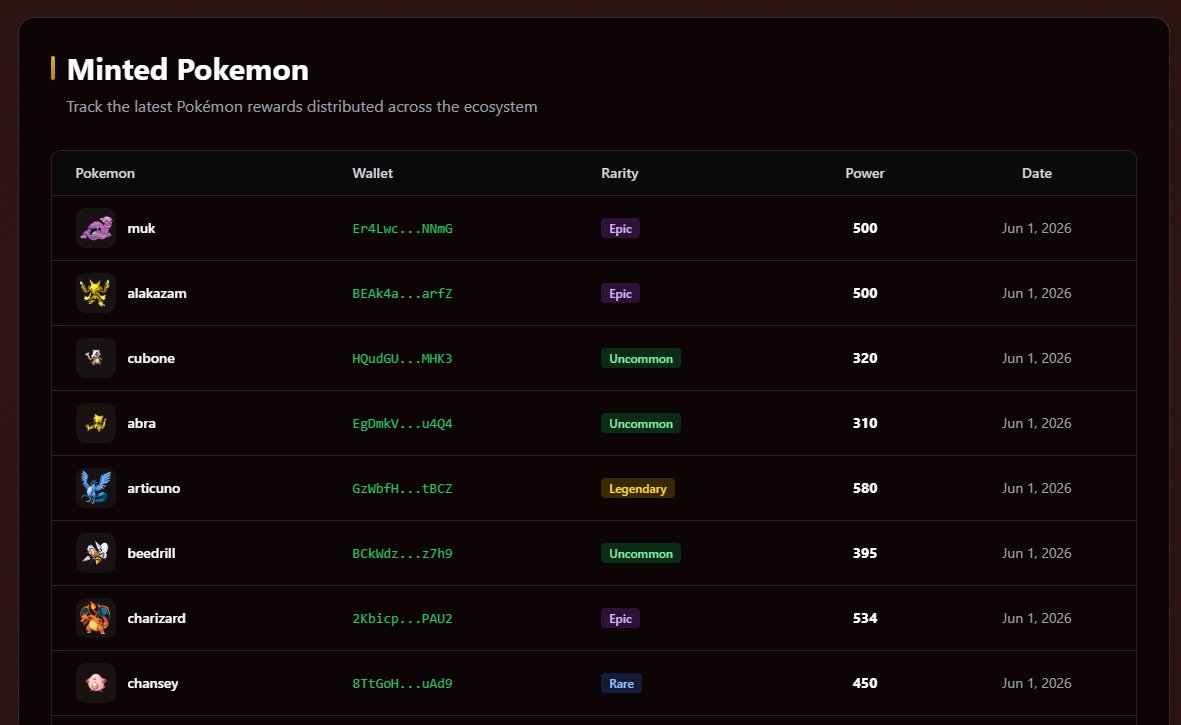Click the Wallet column header

373,173
